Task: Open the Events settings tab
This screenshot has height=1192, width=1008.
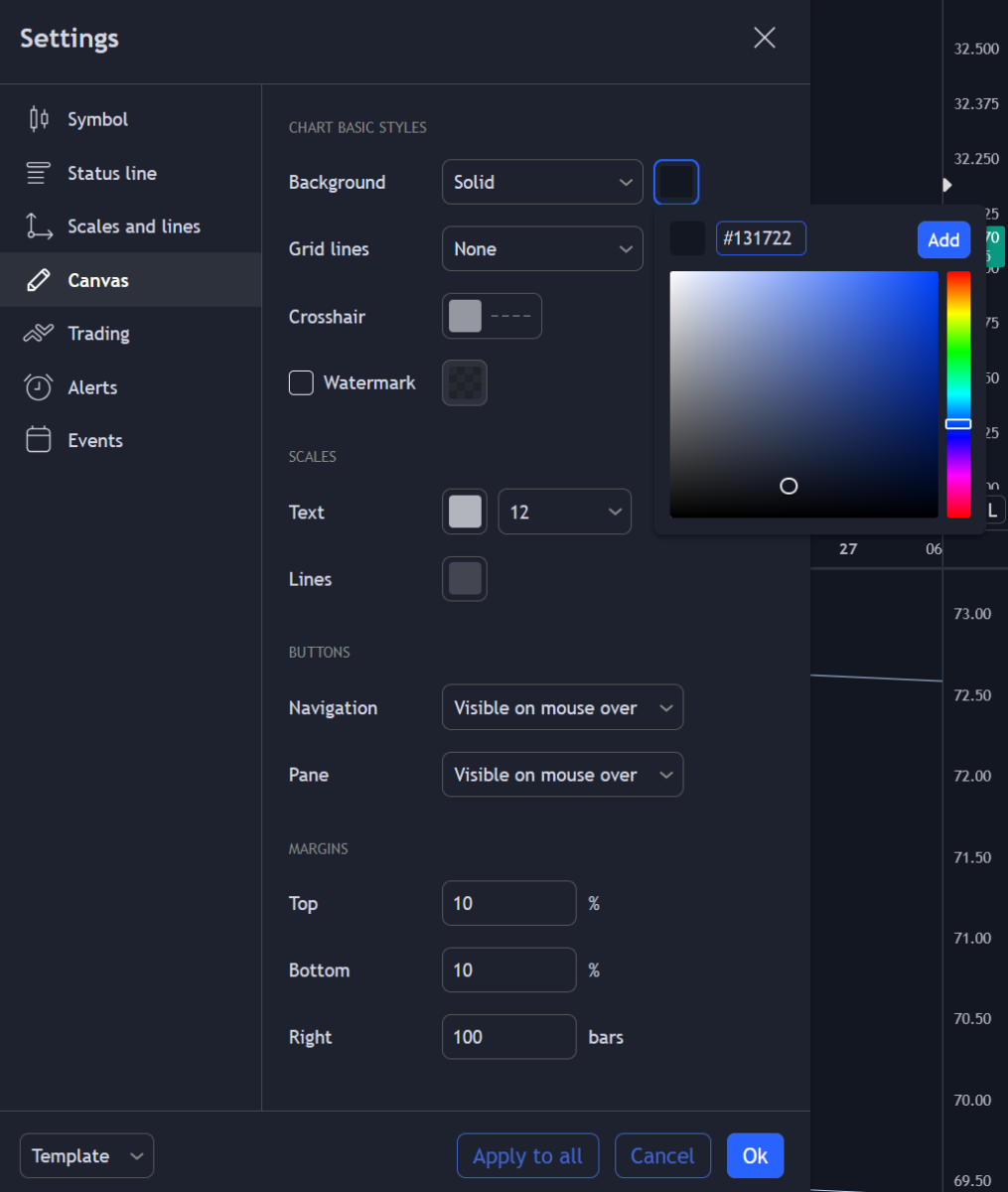Action: coord(130,440)
